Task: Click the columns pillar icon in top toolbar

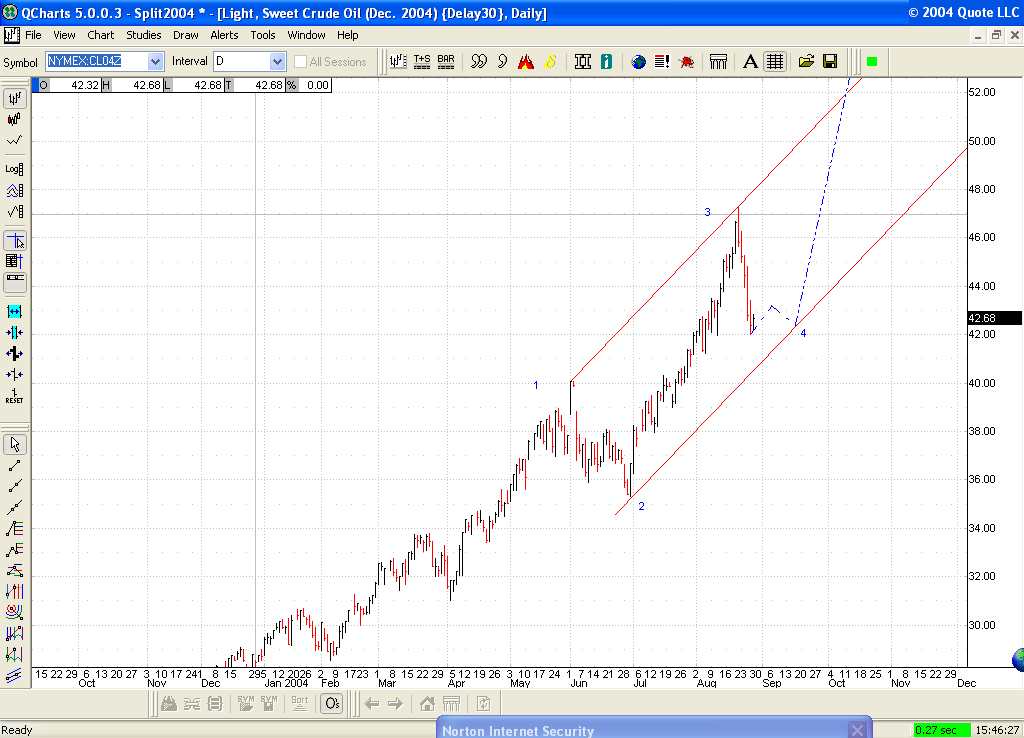Action: pyautogui.click(x=718, y=61)
